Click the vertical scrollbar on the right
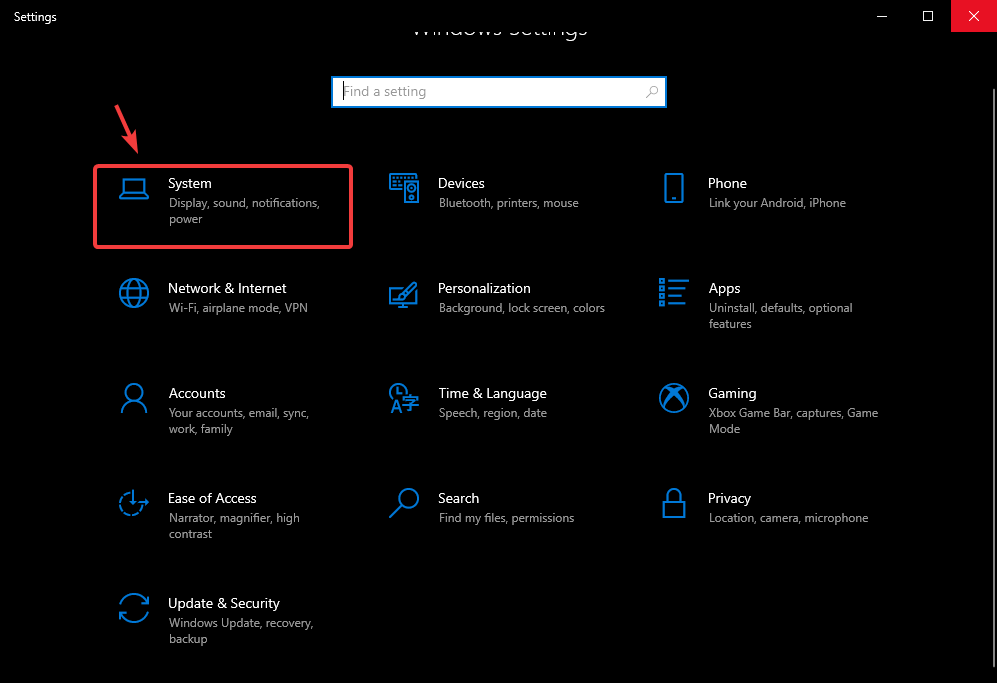Viewport: 997px width, 683px height. pos(993,378)
